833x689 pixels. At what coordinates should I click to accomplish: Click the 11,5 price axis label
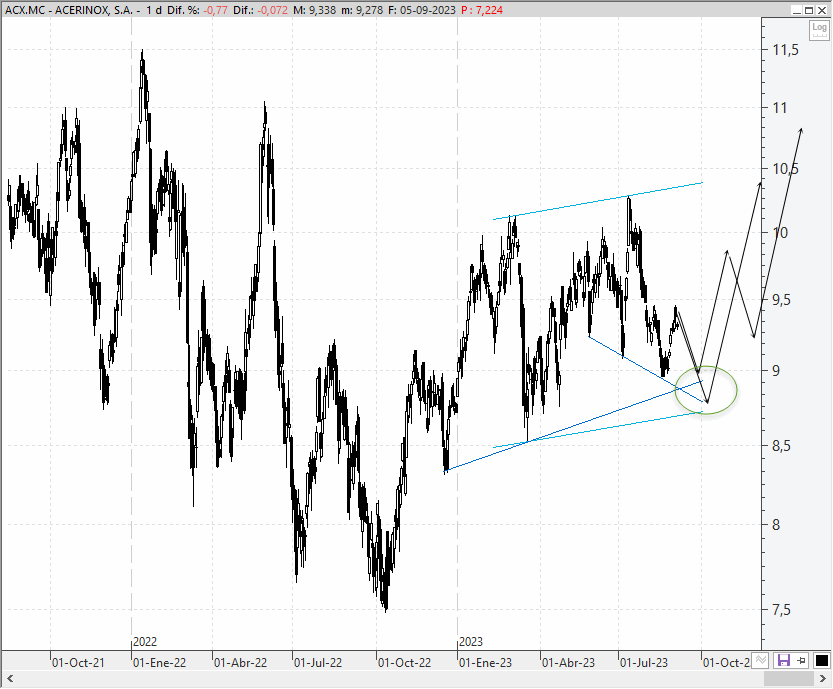point(786,50)
